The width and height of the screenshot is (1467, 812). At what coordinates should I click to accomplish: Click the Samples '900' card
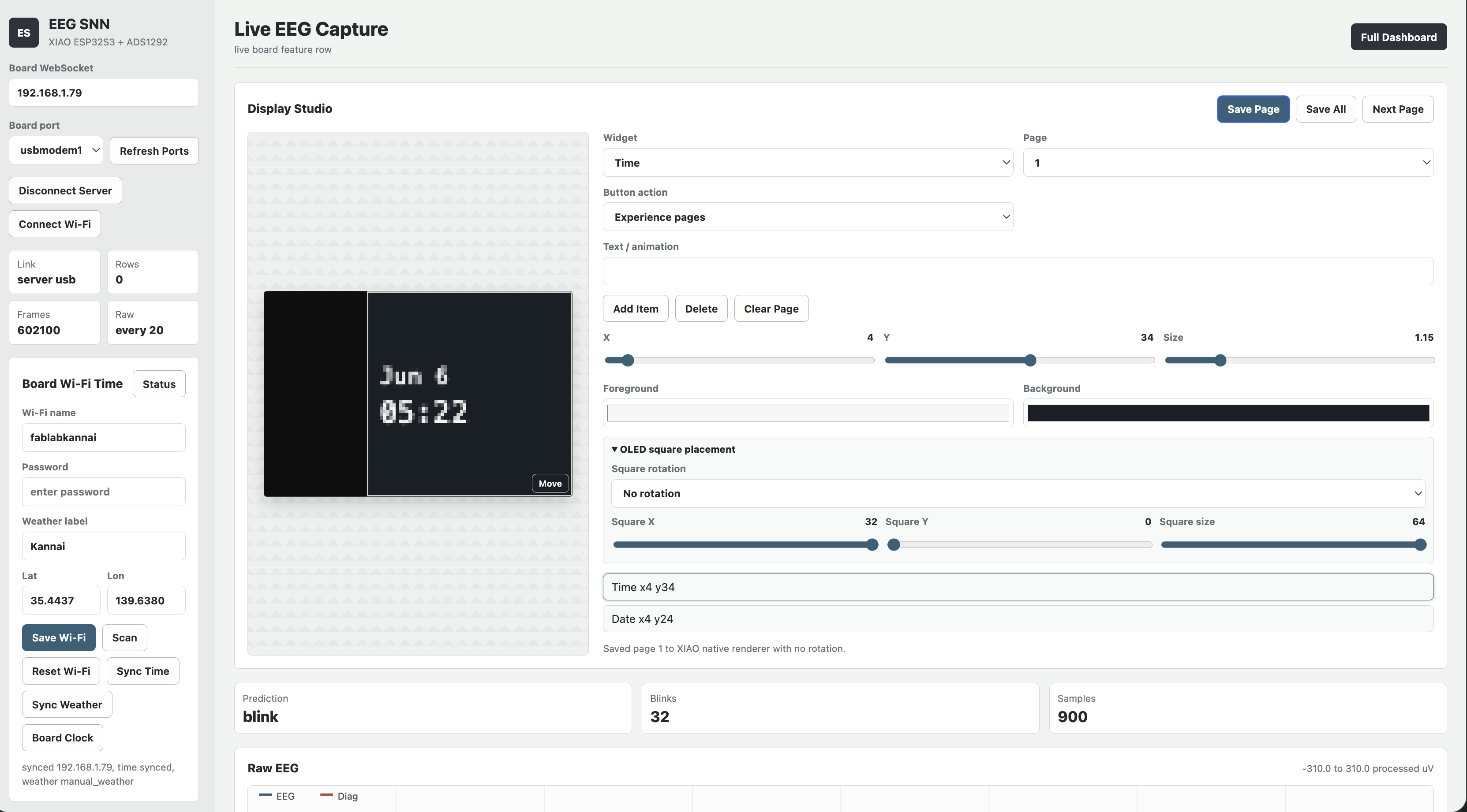[x=1248, y=708]
